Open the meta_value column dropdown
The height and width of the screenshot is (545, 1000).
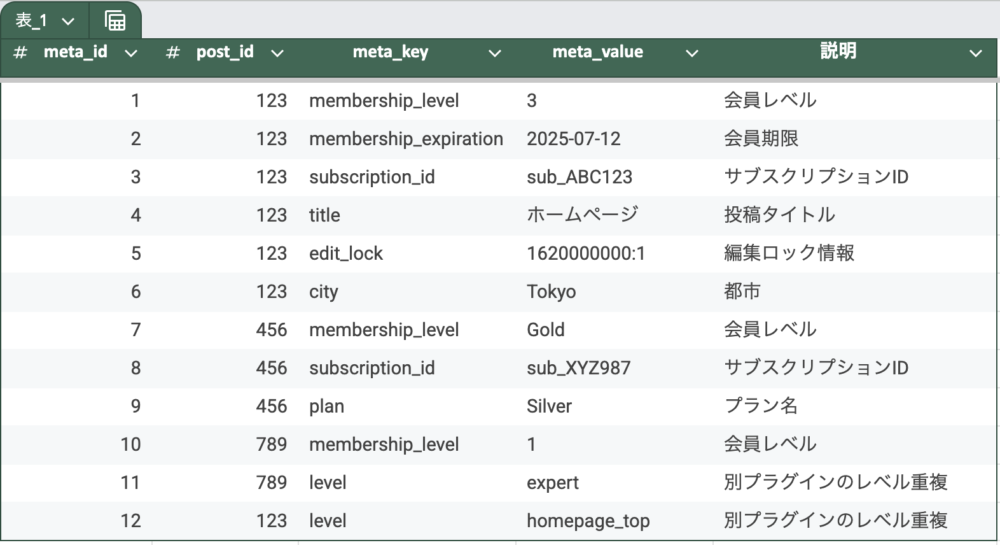pos(691,54)
